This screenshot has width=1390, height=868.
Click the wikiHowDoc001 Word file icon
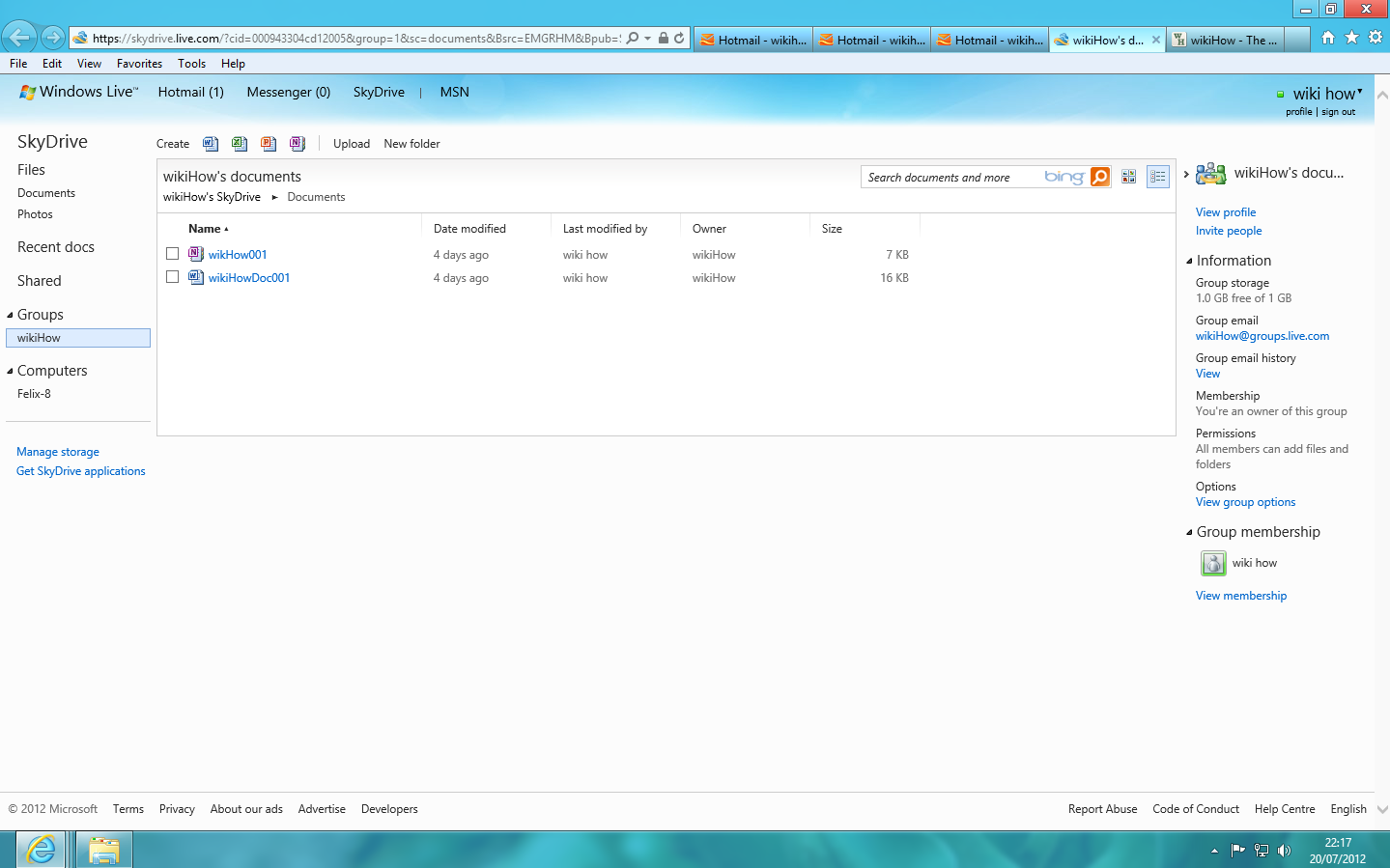(196, 277)
